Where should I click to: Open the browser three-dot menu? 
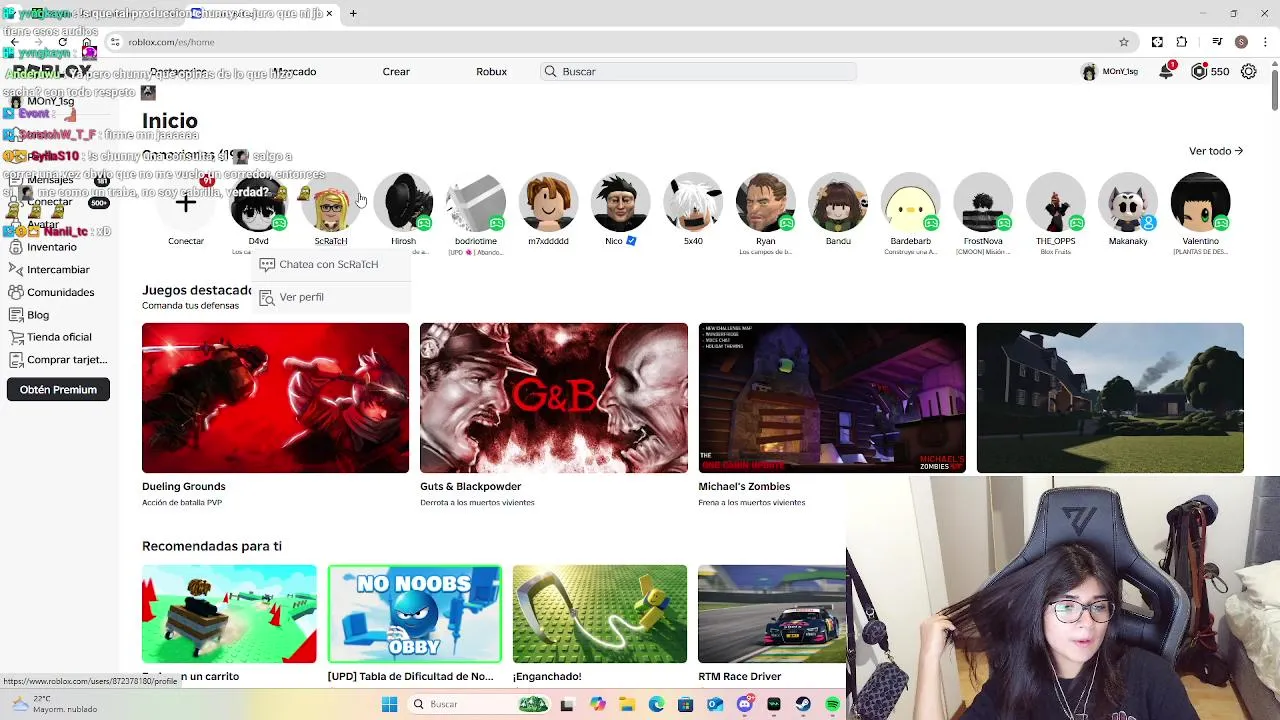[1266, 42]
